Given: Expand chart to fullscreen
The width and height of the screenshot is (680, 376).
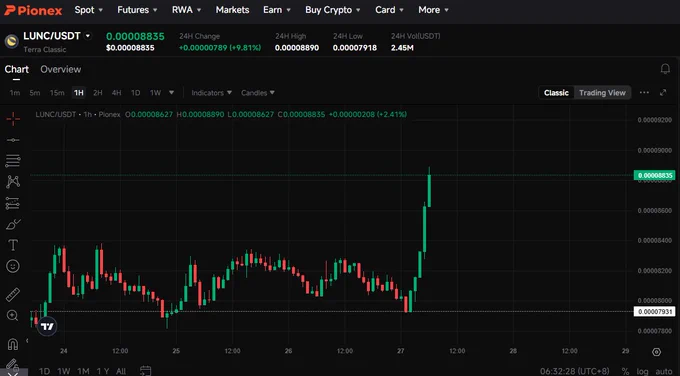Looking at the screenshot, I should (663, 92).
